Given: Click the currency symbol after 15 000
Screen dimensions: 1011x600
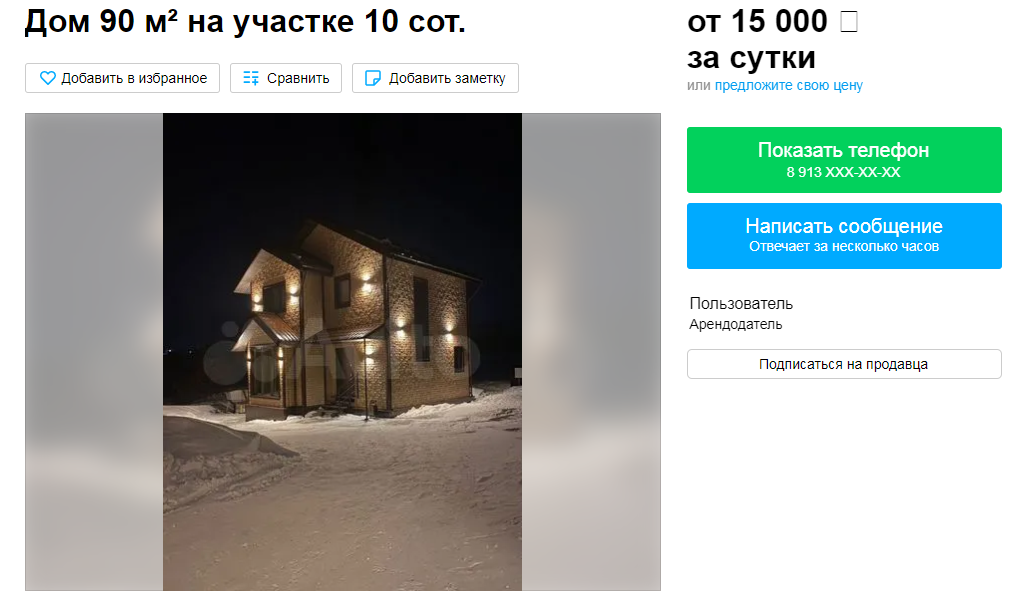Looking at the screenshot, I should click(849, 22).
